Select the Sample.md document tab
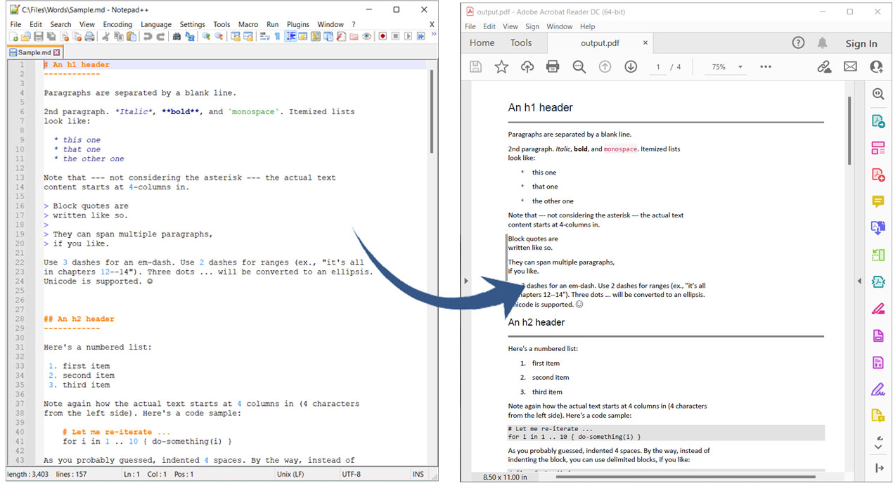This screenshot has width=894, height=488. pos(34,52)
